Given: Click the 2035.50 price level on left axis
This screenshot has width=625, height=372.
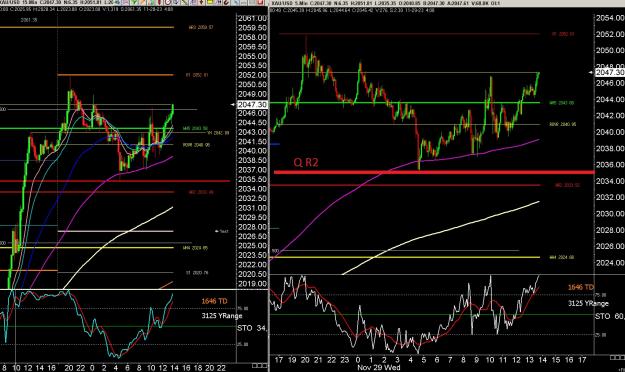Looking at the screenshot, I should coord(252,179).
